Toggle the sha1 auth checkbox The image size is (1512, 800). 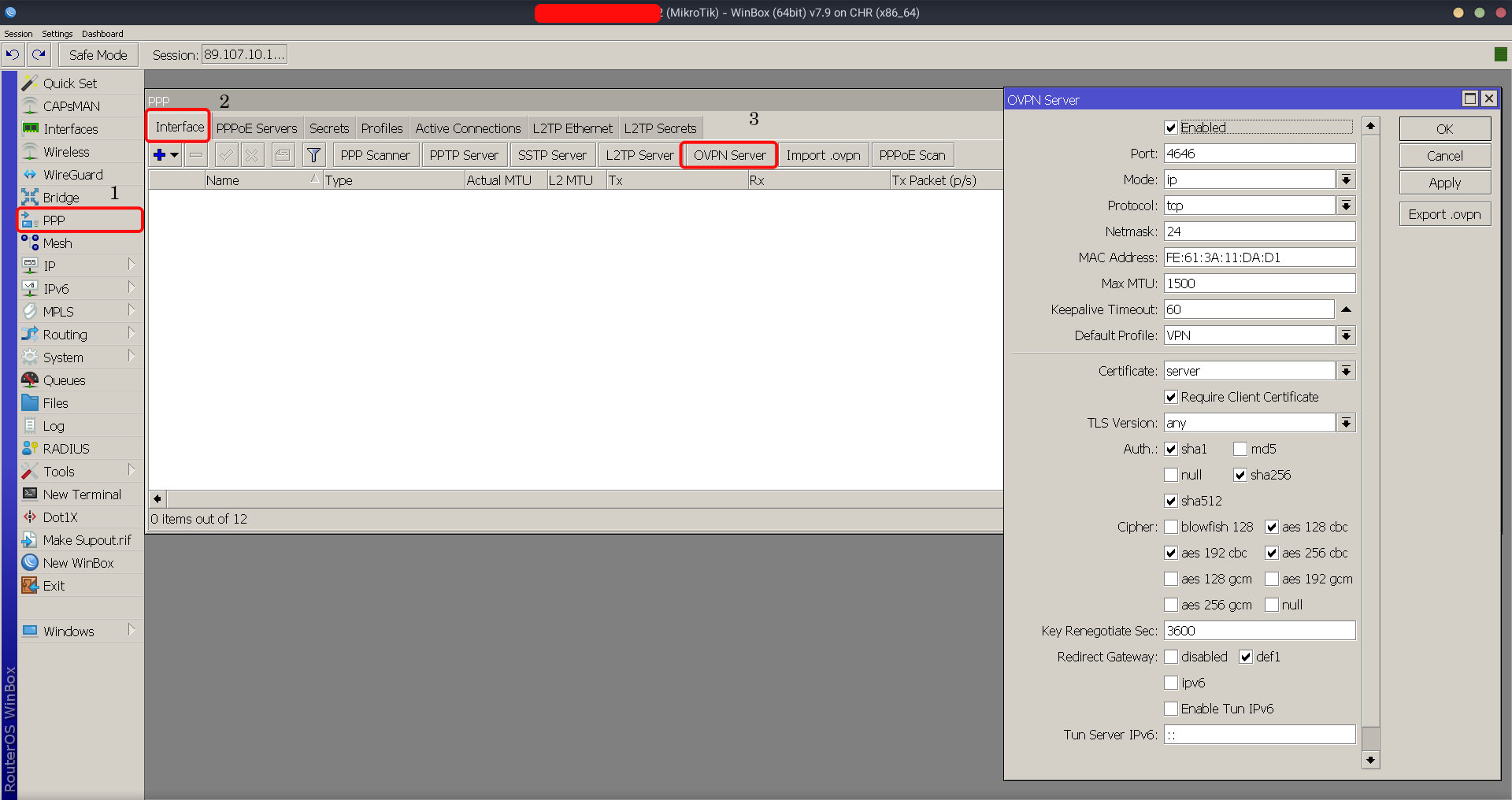coord(1171,449)
